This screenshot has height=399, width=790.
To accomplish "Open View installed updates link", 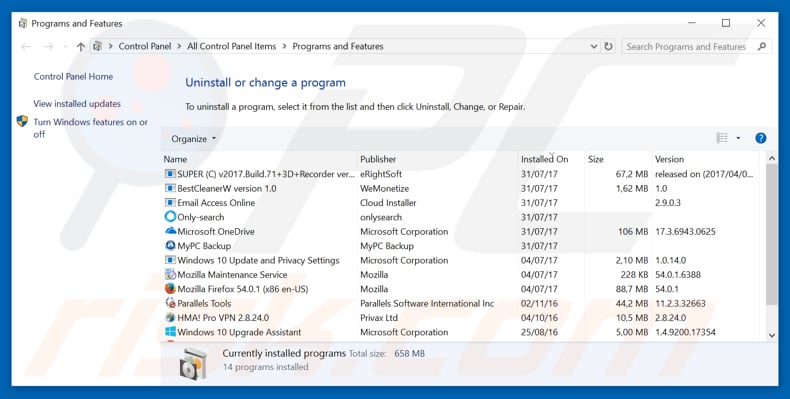I will pyautogui.click(x=77, y=104).
